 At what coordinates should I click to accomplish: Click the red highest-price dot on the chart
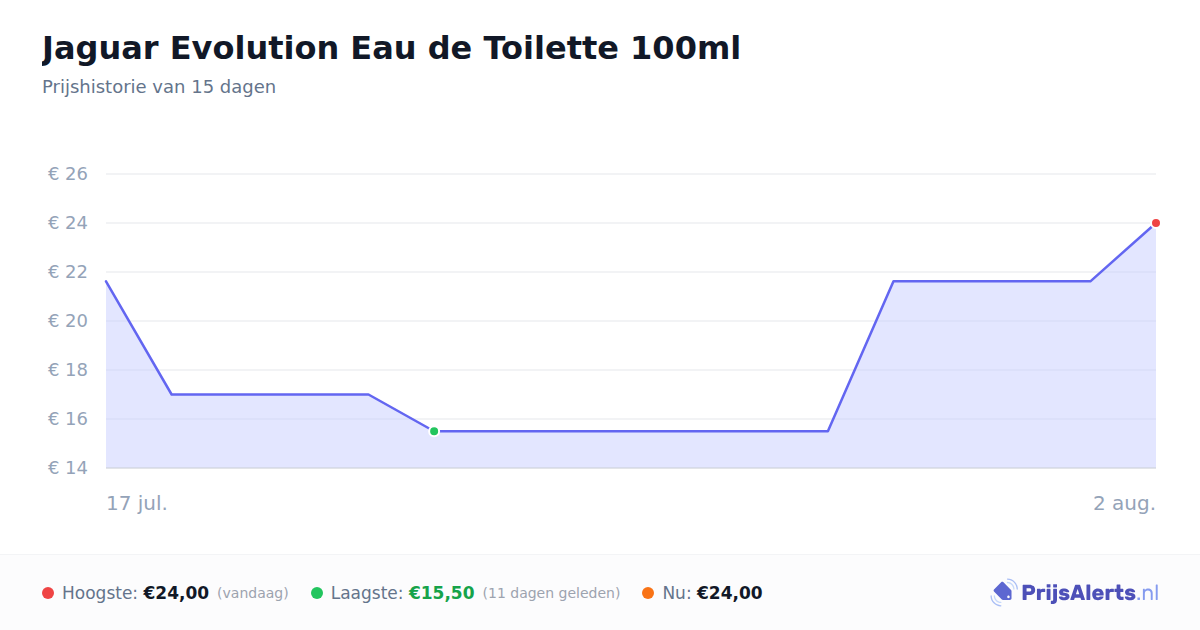pyautogui.click(x=1155, y=223)
